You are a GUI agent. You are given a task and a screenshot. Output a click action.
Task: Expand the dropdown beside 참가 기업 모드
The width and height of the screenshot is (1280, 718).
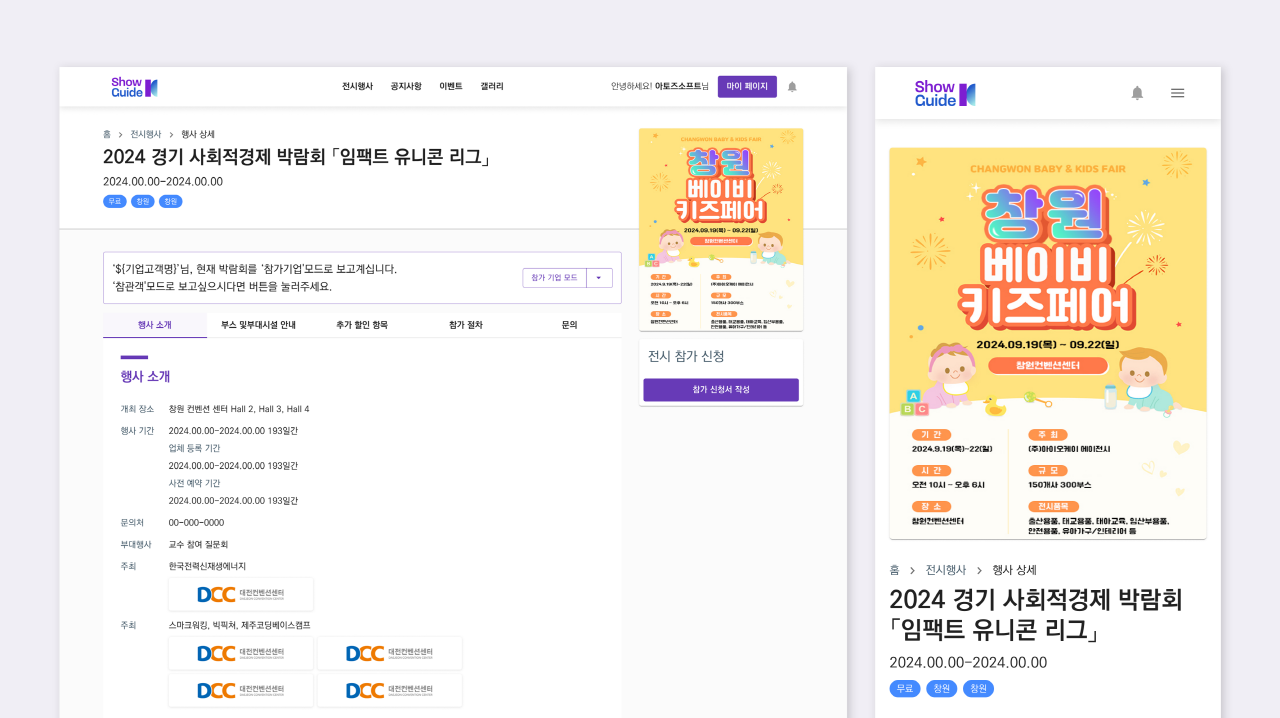(x=598, y=277)
